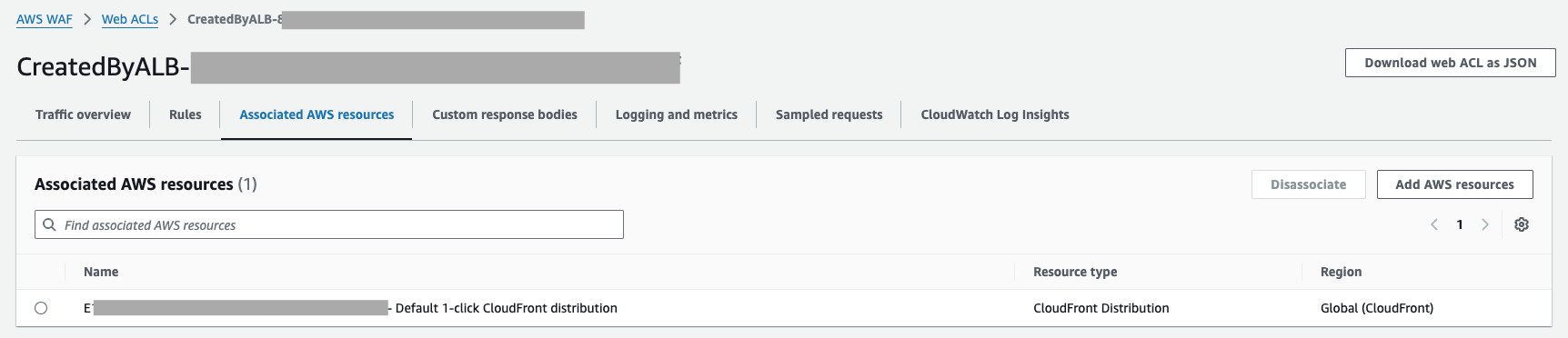The image size is (1568, 338).
Task: Follow the Web ACLs breadcrumb link
Action: pos(130,19)
